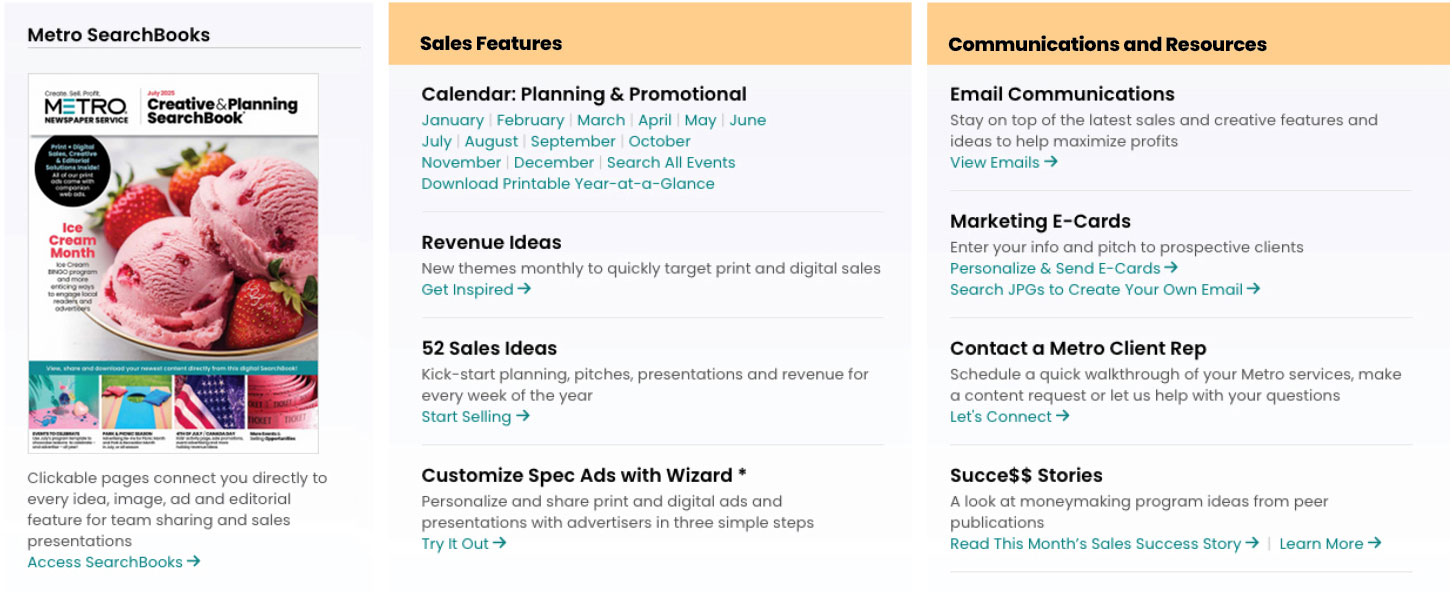Click Learn More under Succe$$ Stories
The image size is (1452, 597).
point(1329,543)
